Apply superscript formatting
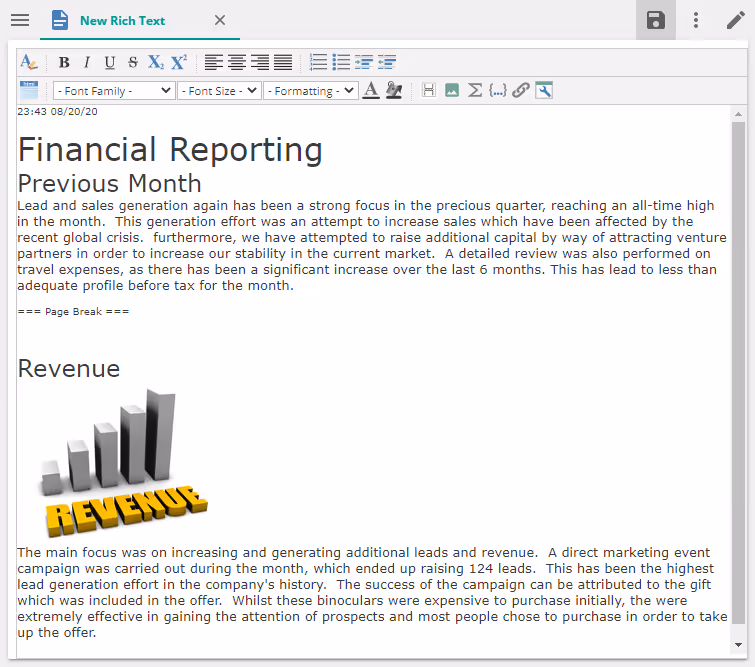 tap(179, 63)
